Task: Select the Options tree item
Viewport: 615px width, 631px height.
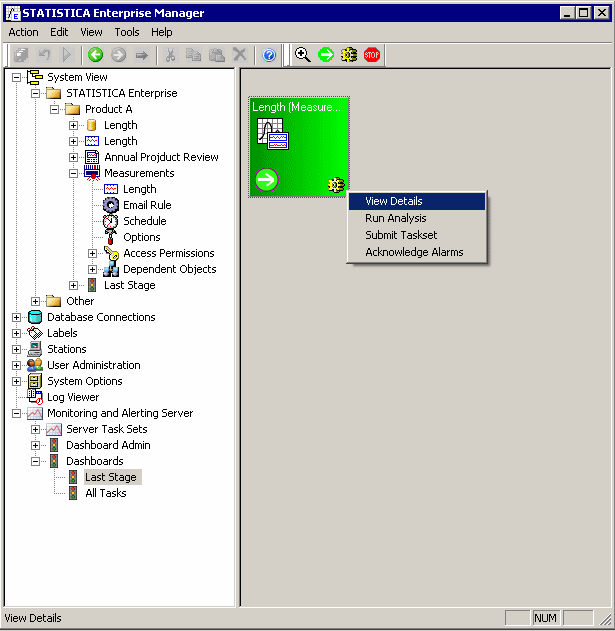Action: [142, 237]
